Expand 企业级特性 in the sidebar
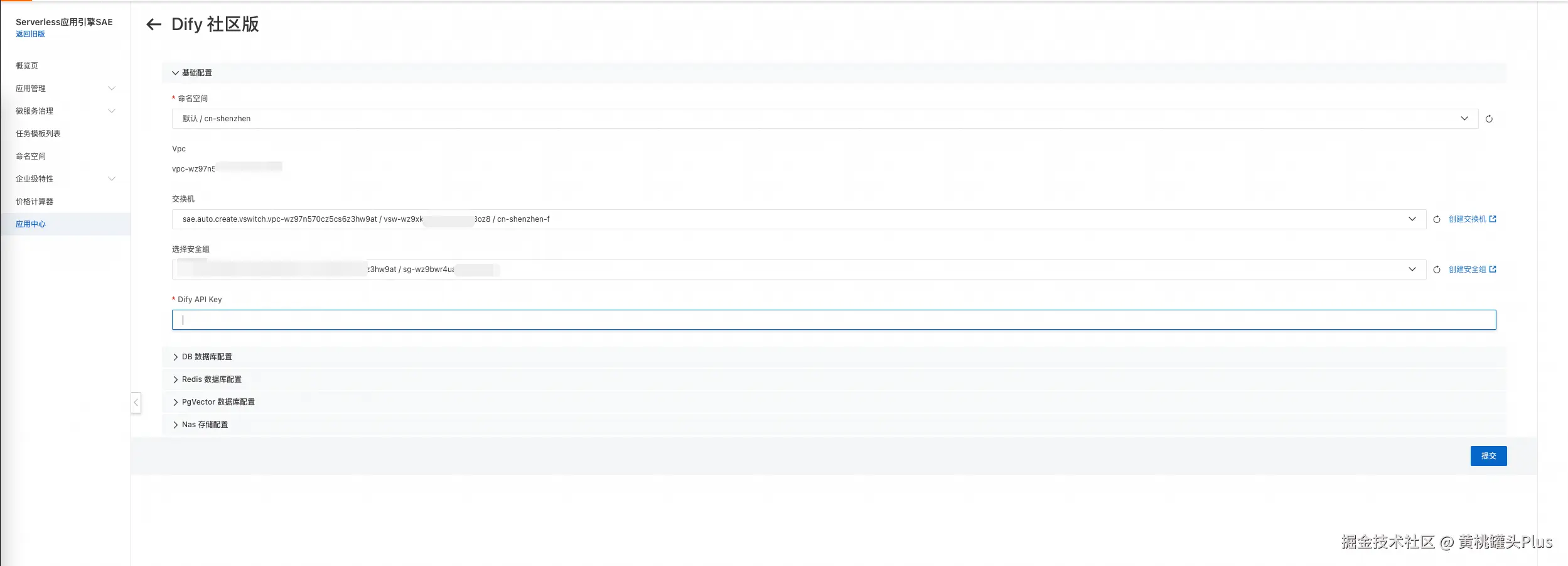Viewport: 1568px width, 566px height. click(65, 179)
